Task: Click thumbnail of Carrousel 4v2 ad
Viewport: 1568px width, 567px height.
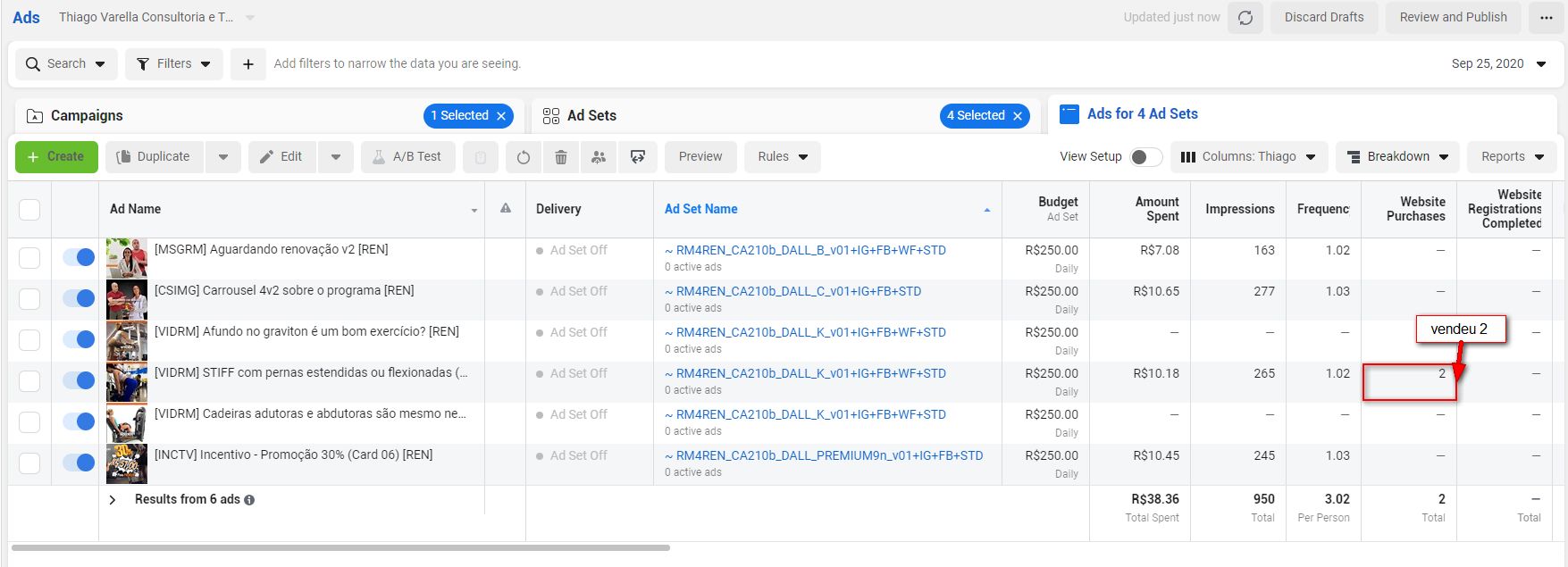Action: pos(127,299)
